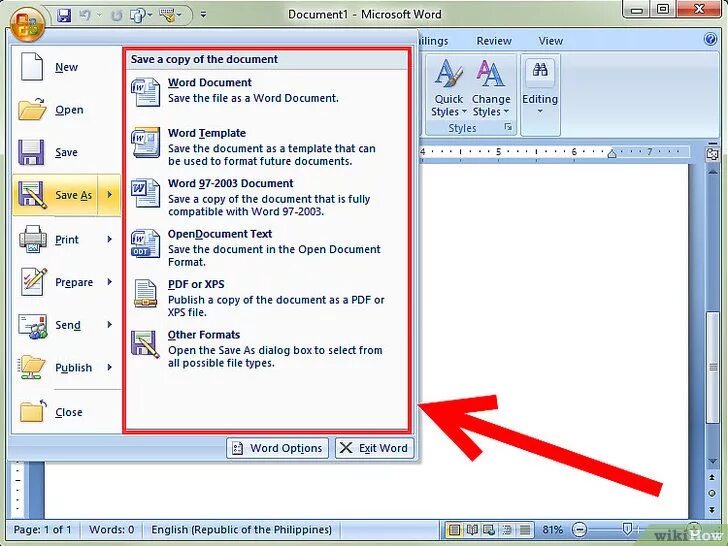Switch to Web Layout view
Screen dimensions: 728x546
click(489, 530)
